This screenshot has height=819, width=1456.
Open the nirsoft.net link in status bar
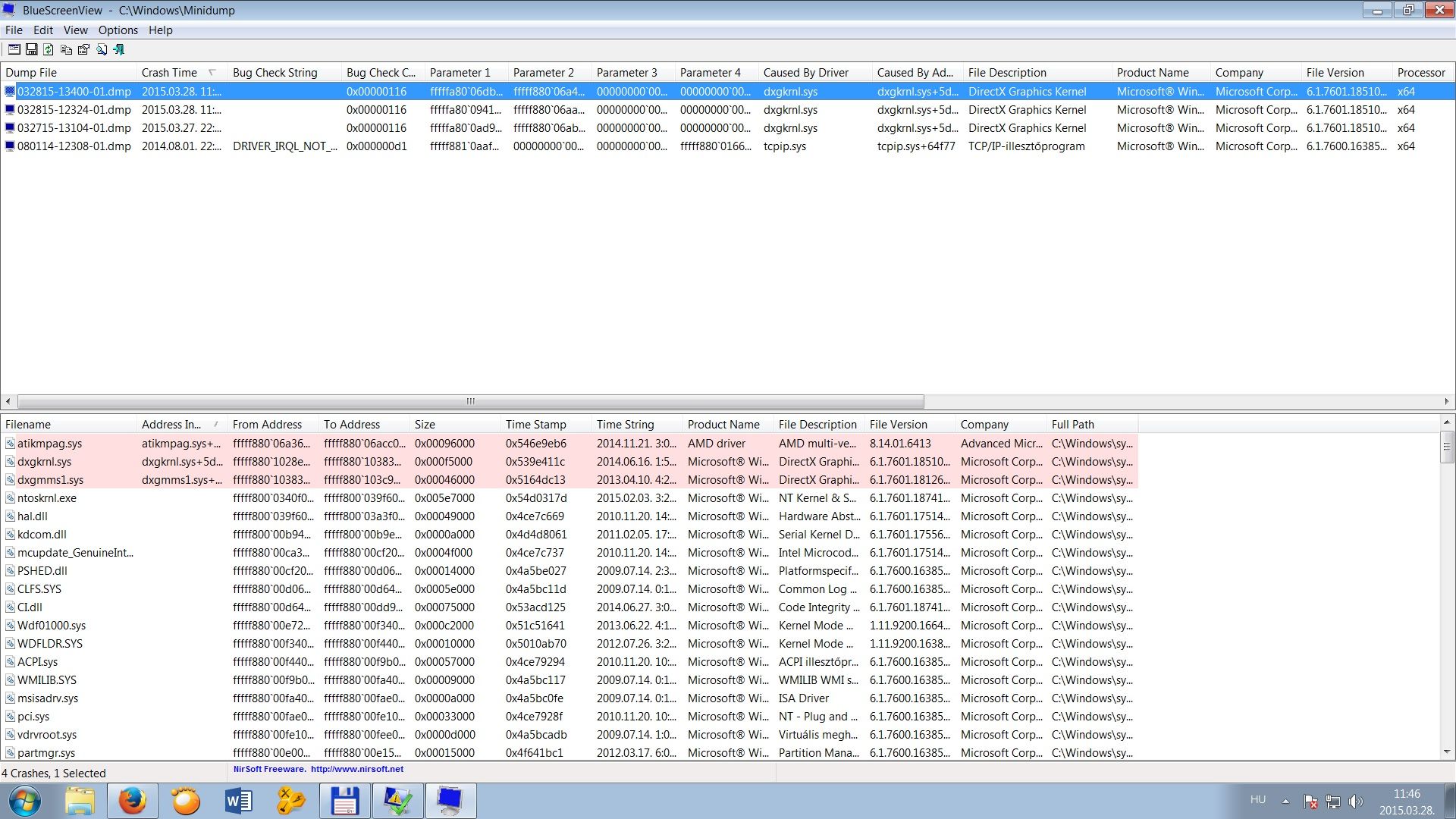click(357, 769)
